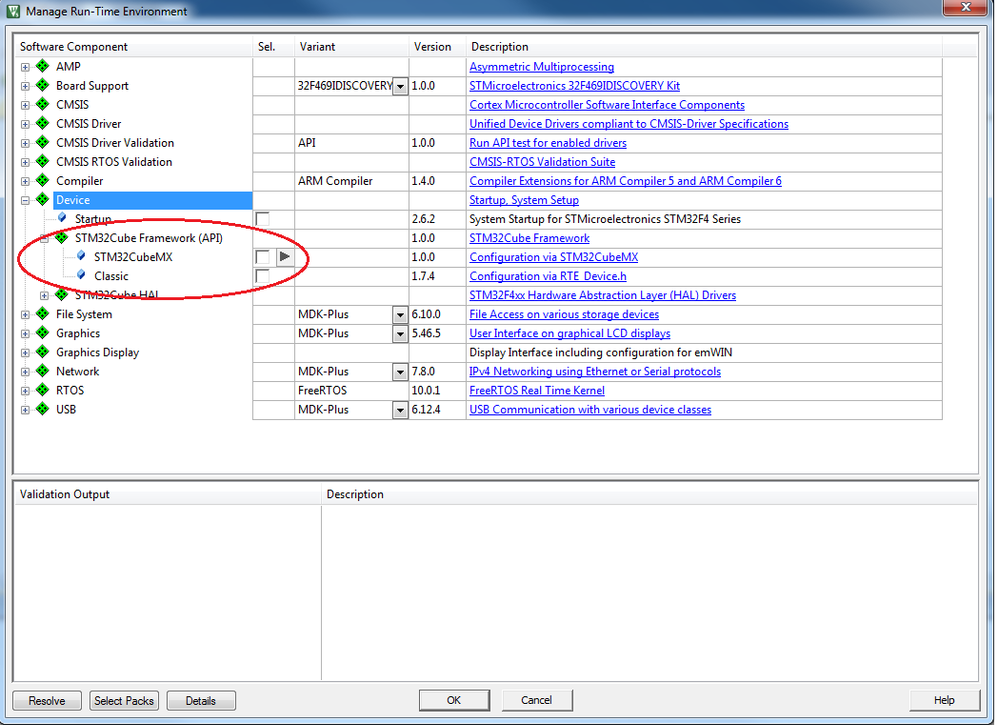The image size is (998, 725).
Task: Open the CMSIS-RTOS Validation Suite link
Action: [542, 162]
